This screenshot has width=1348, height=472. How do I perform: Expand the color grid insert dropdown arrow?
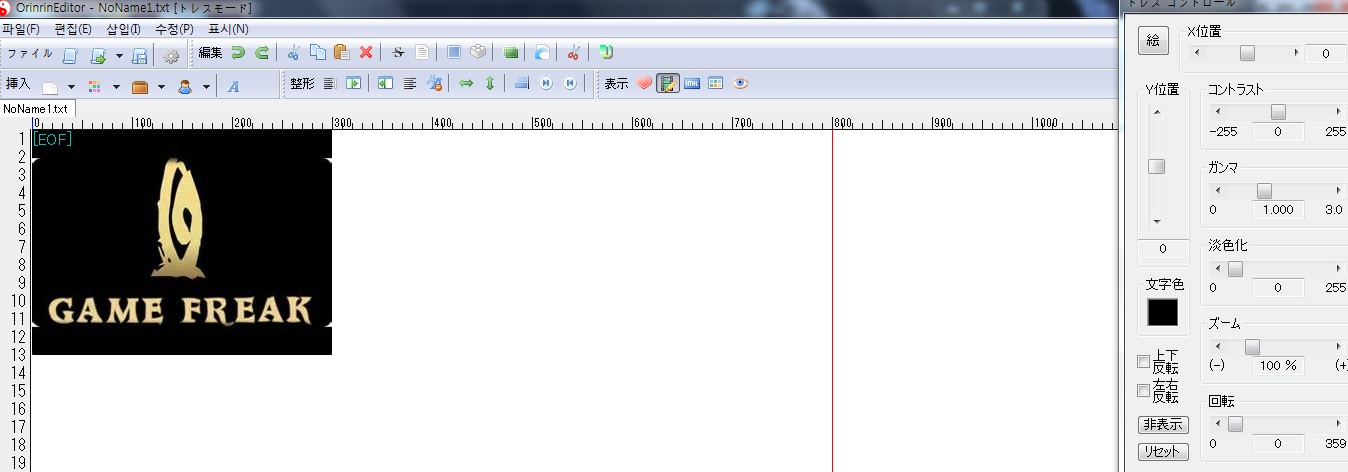pyautogui.click(x=116, y=87)
